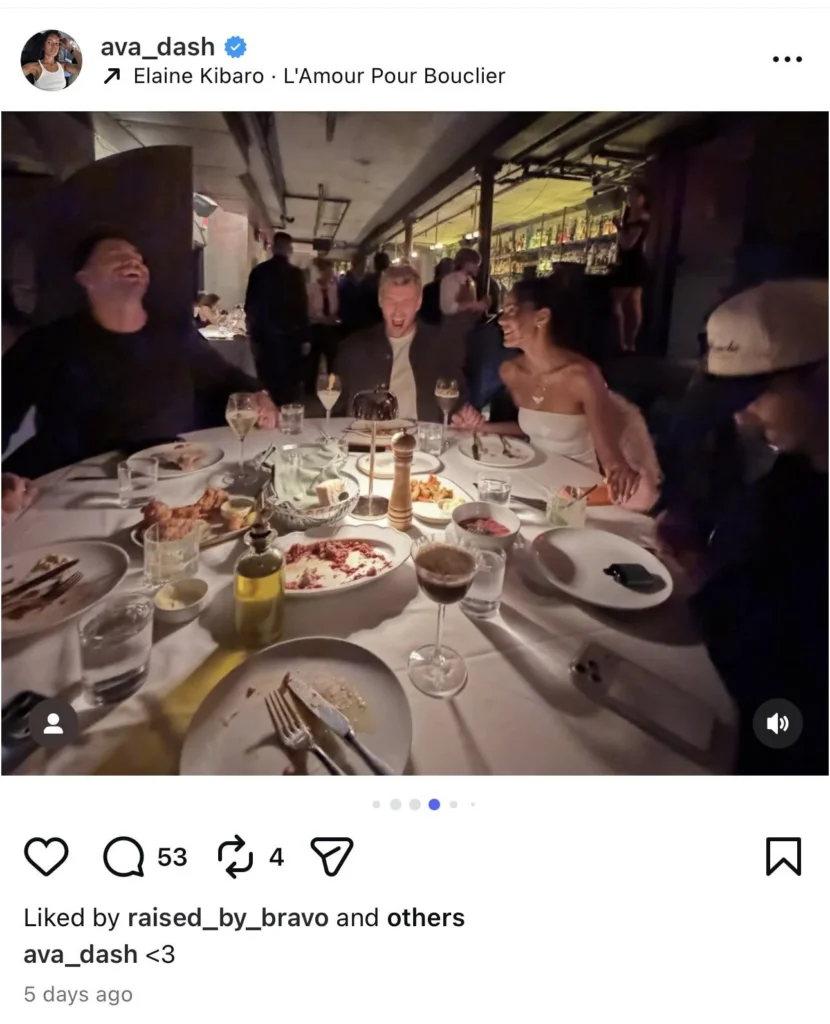Click the audio arrow icon beside Elaine Kibaro
The image size is (830, 1024).
click(113, 76)
